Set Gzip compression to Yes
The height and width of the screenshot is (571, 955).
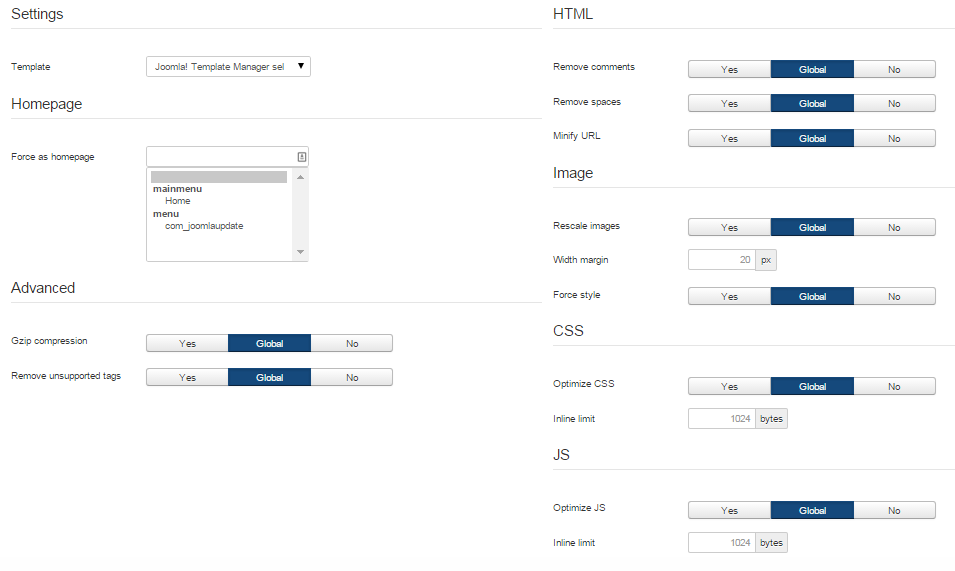(187, 344)
